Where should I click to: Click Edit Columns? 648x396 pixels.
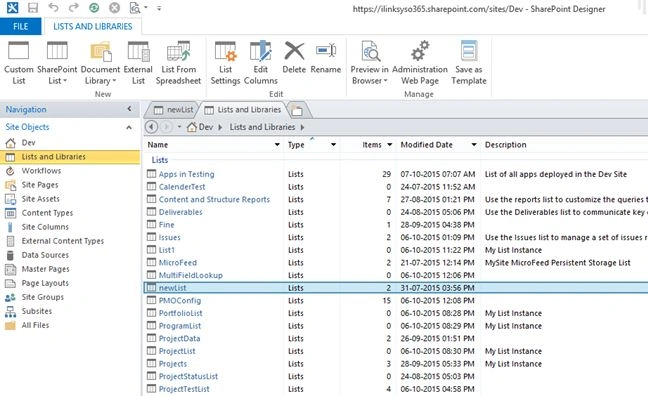260,63
